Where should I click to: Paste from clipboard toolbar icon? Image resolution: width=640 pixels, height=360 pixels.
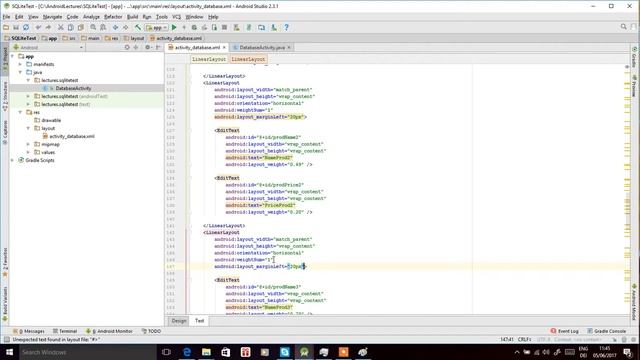point(81,27)
